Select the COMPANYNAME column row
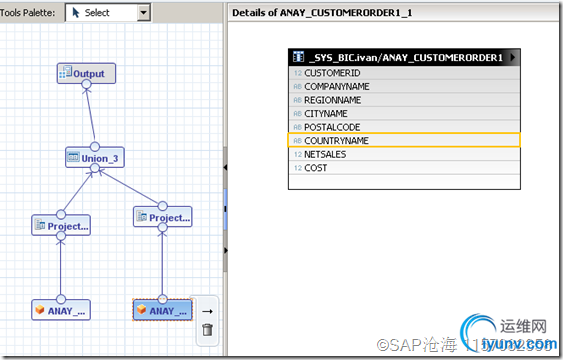The image size is (563, 360). tap(404, 87)
